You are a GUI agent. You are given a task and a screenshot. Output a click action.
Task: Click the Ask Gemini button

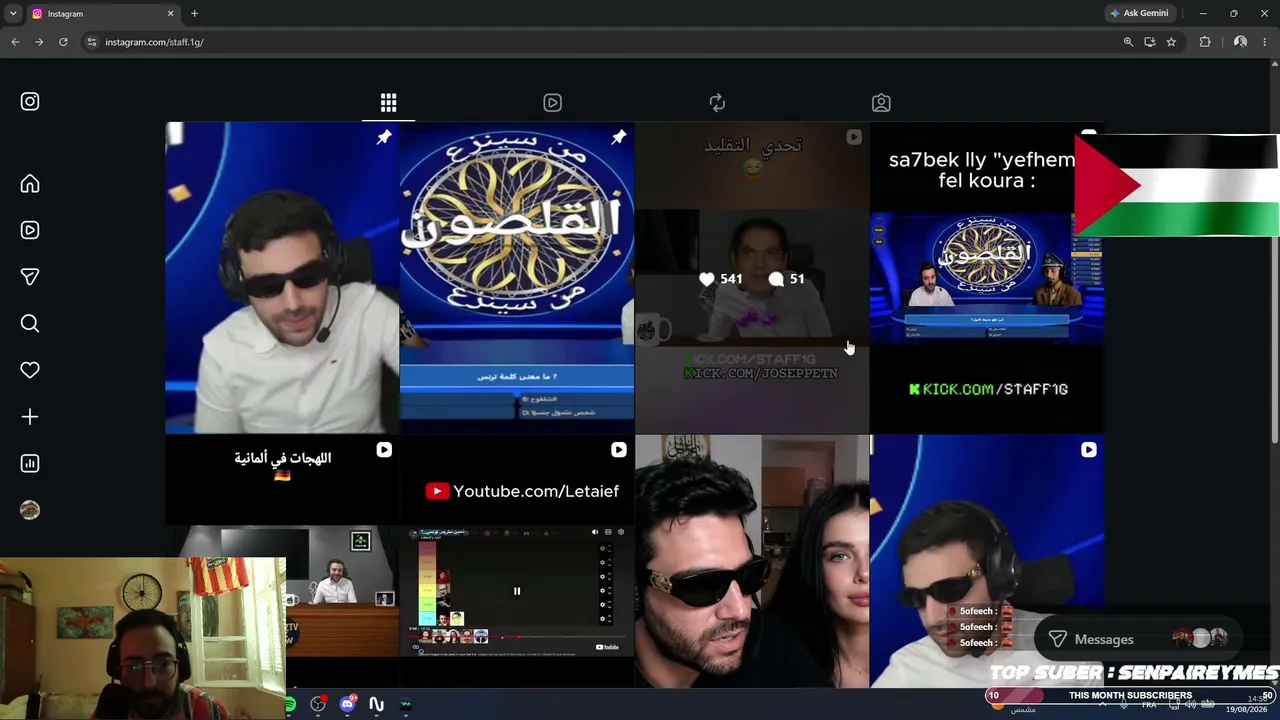(1139, 14)
